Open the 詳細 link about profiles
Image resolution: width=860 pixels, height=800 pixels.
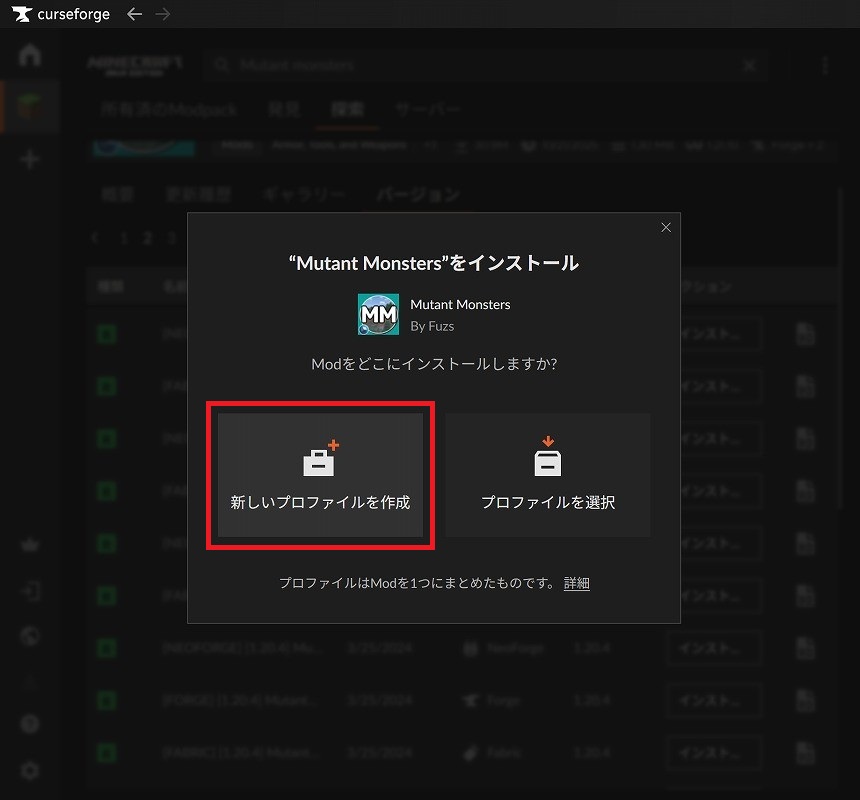576,583
